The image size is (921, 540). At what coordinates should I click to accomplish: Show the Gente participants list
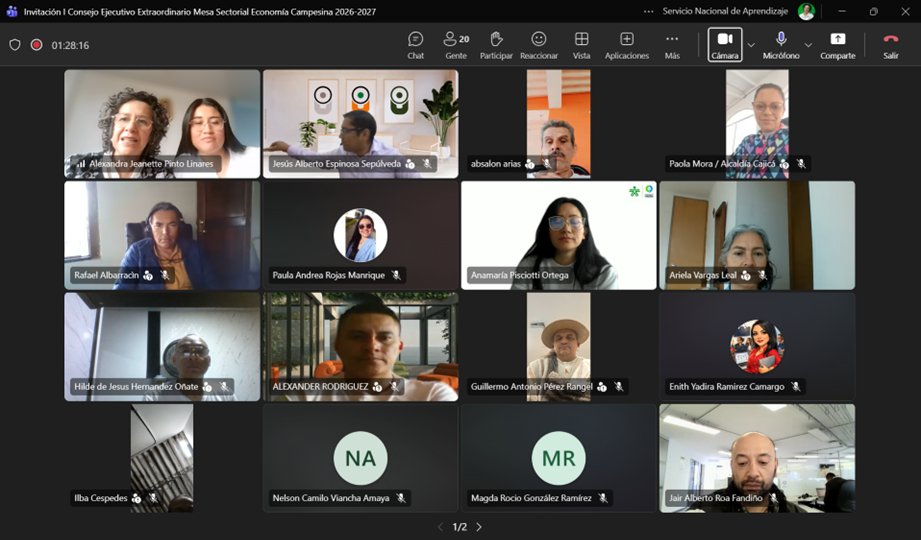(456, 45)
